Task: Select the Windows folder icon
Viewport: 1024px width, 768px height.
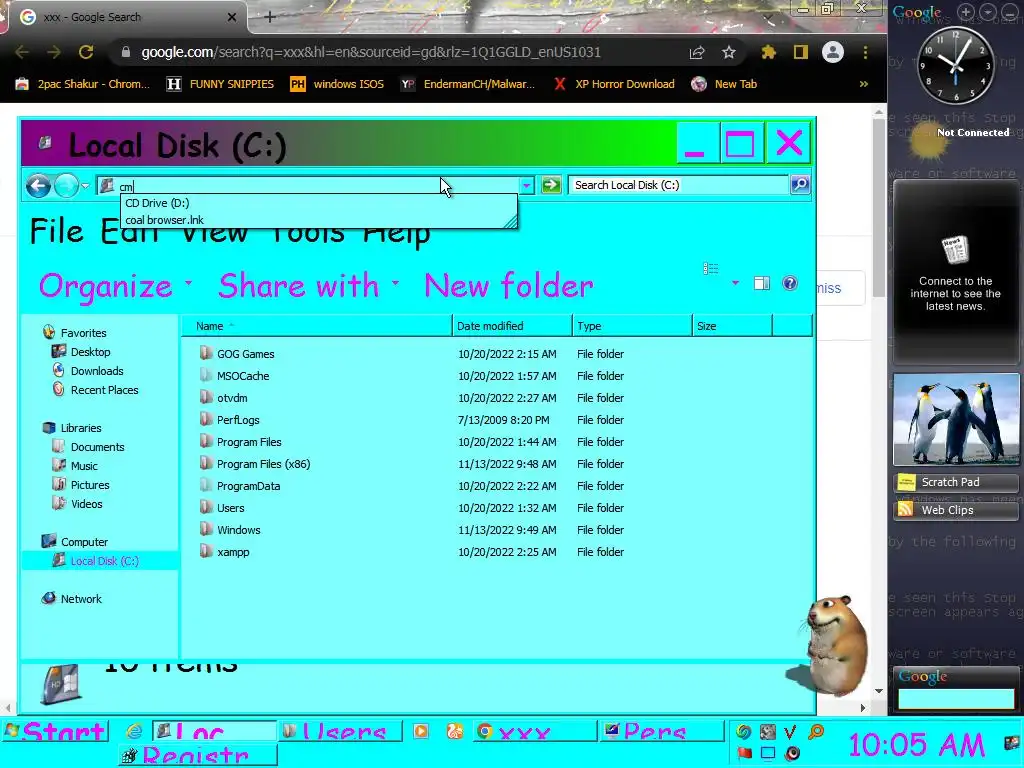Action: coord(206,529)
